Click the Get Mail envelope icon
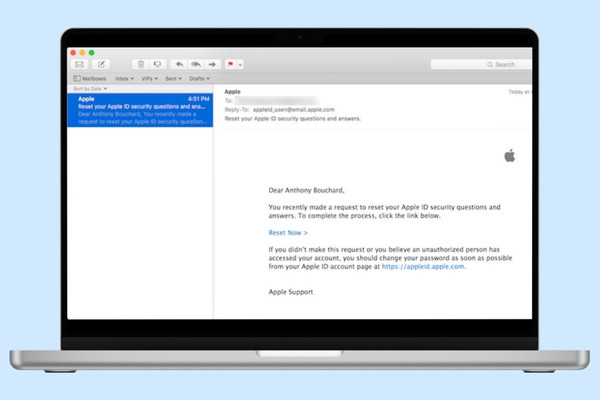Viewport: 600px width, 400px height. click(80, 64)
